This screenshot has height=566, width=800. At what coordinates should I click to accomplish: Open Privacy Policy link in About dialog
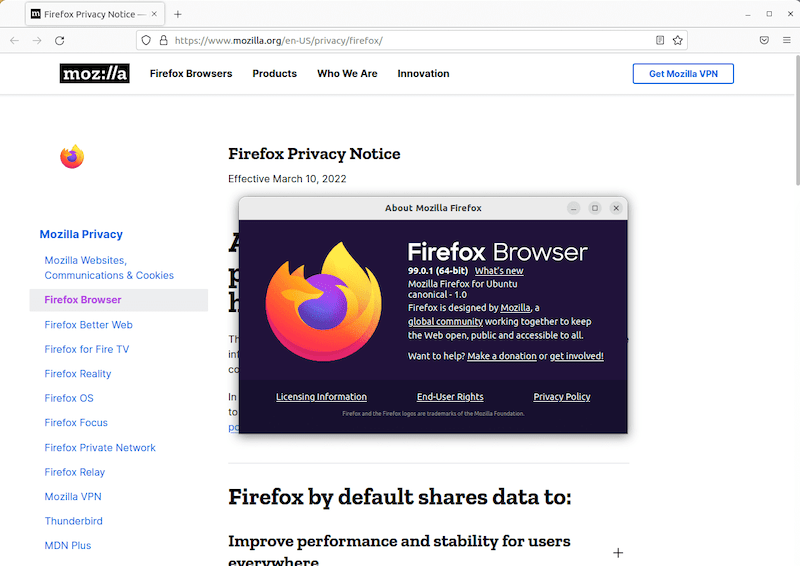click(562, 397)
